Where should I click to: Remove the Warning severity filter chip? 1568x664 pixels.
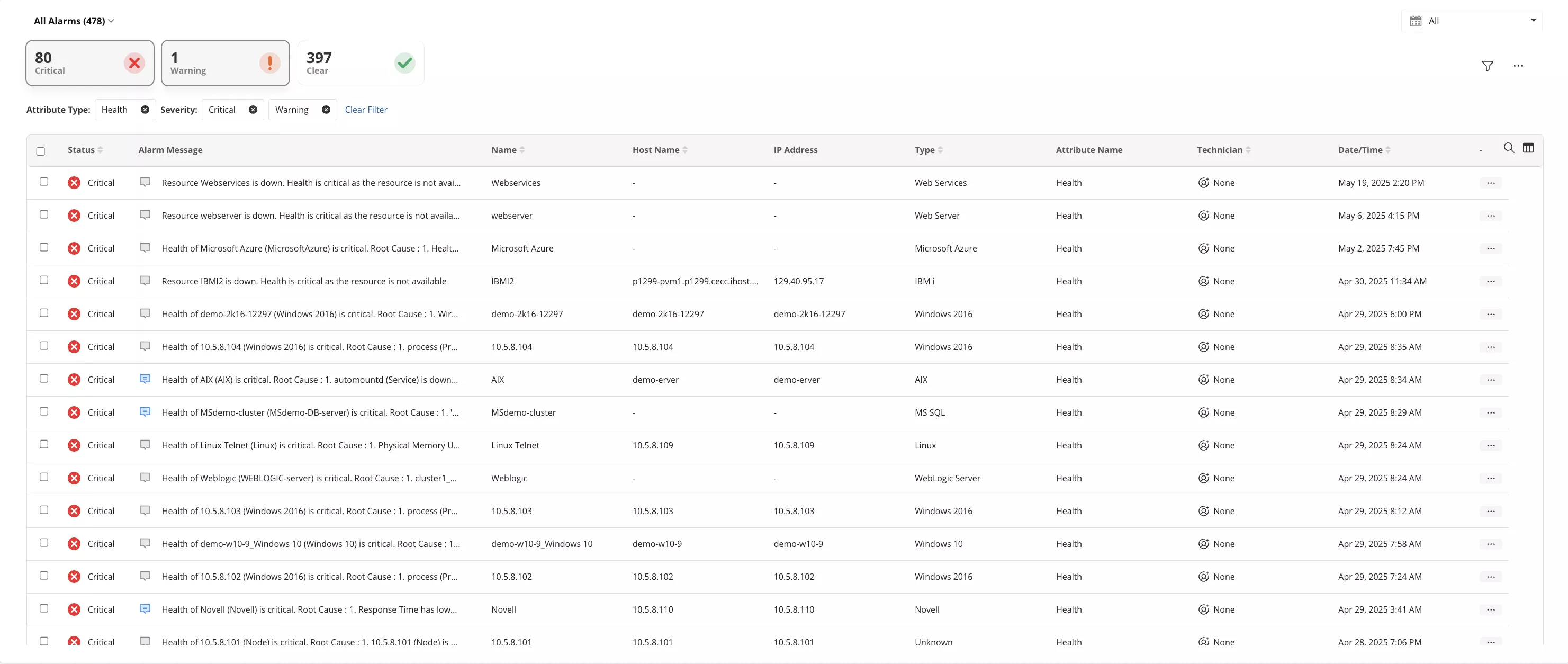[x=326, y=110]
